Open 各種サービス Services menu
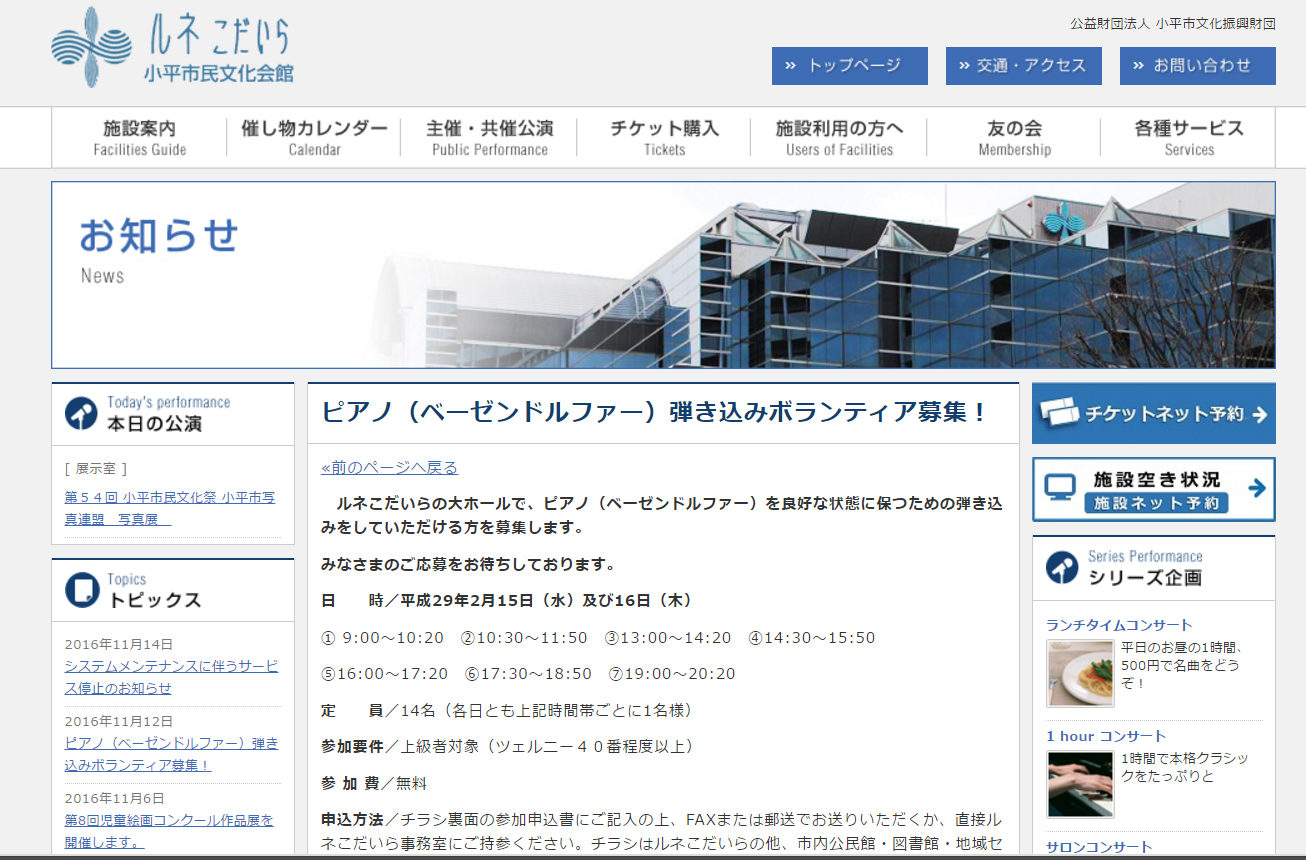This screenshot has width=1306, height=860. click(1189, 138)
